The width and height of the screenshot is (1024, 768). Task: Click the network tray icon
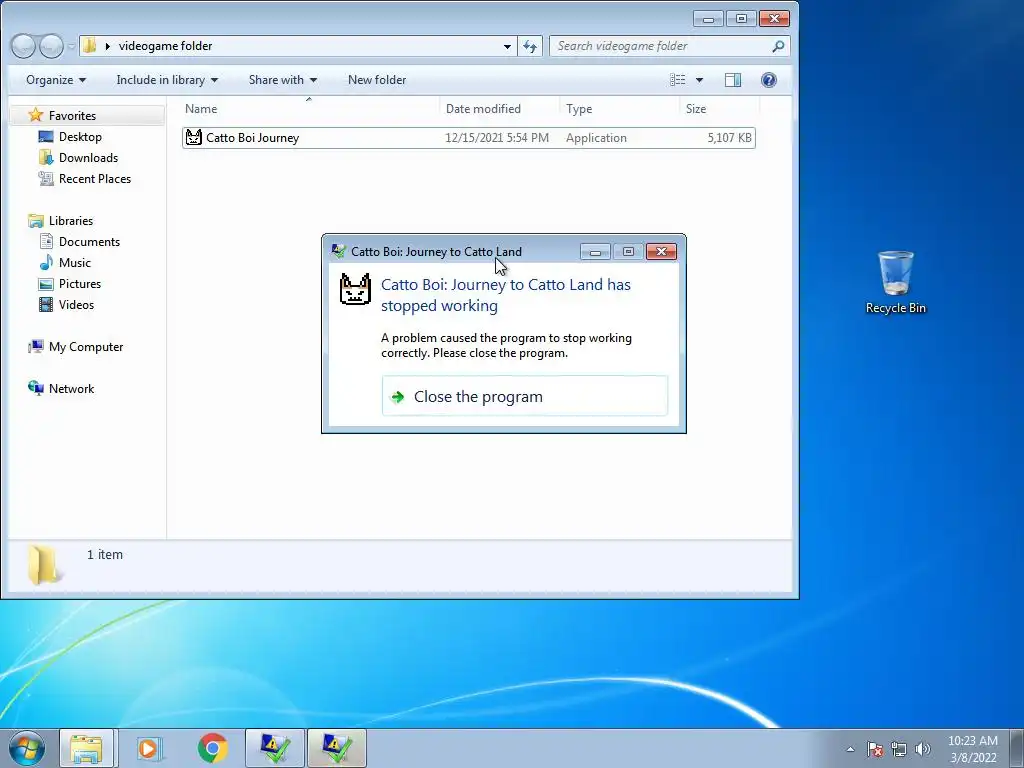pyautogui.click(x=899, y=749)
